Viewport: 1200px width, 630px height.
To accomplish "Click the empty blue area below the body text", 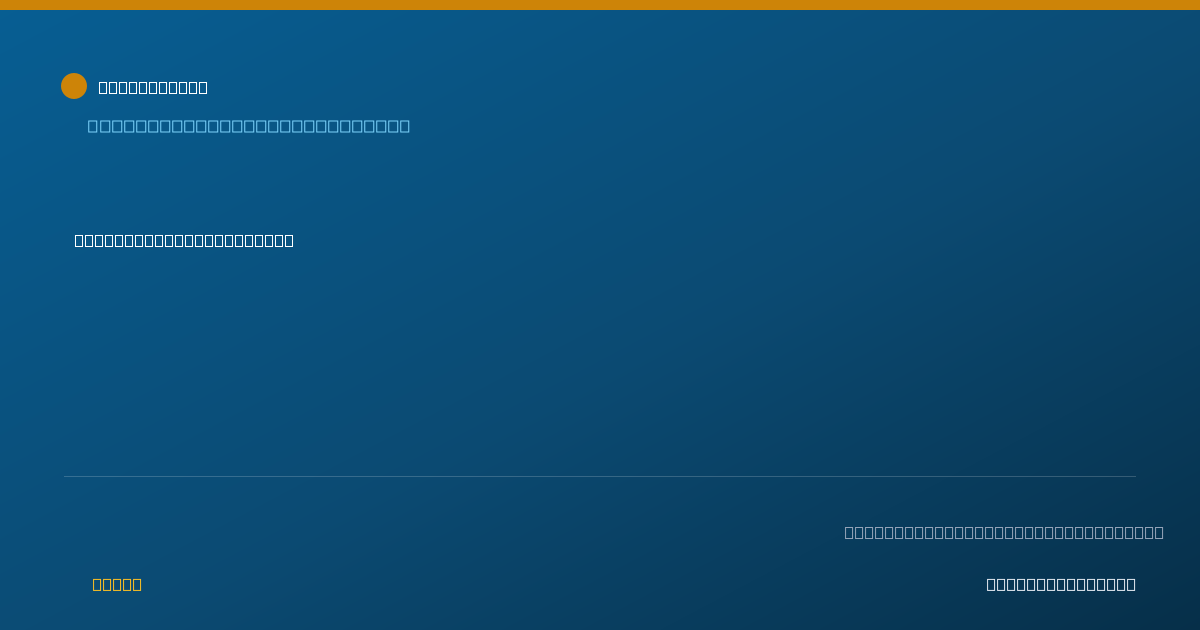I will point(600,360).
